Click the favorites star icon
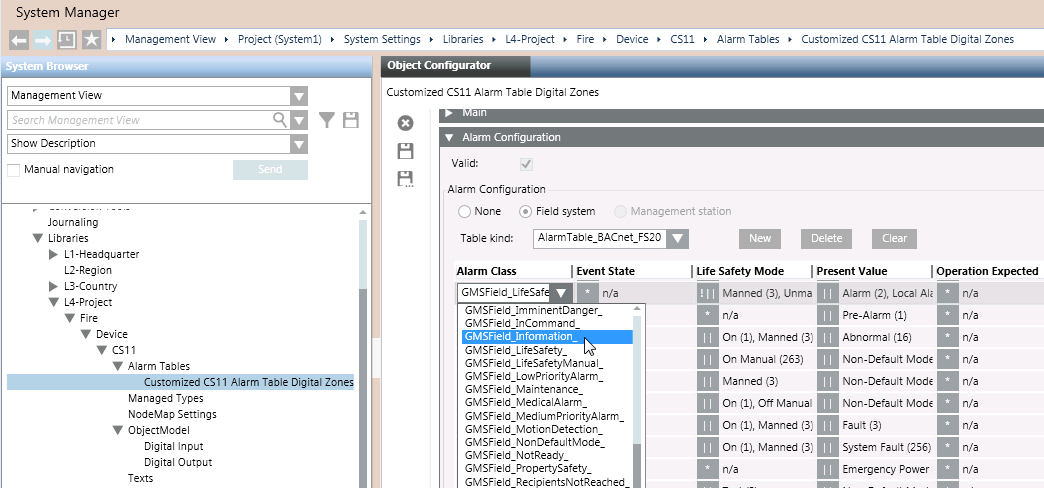This screenshot has height=488, width=1044. 91,40
